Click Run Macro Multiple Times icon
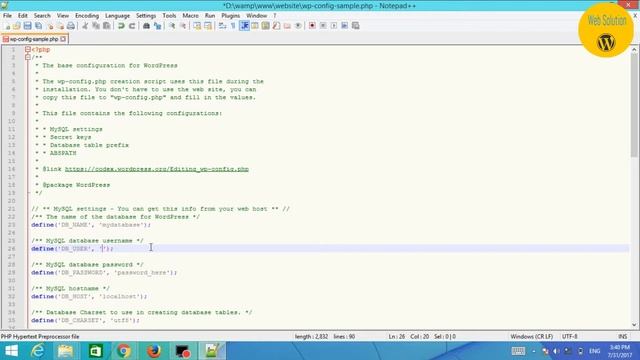 coord(344,26)
